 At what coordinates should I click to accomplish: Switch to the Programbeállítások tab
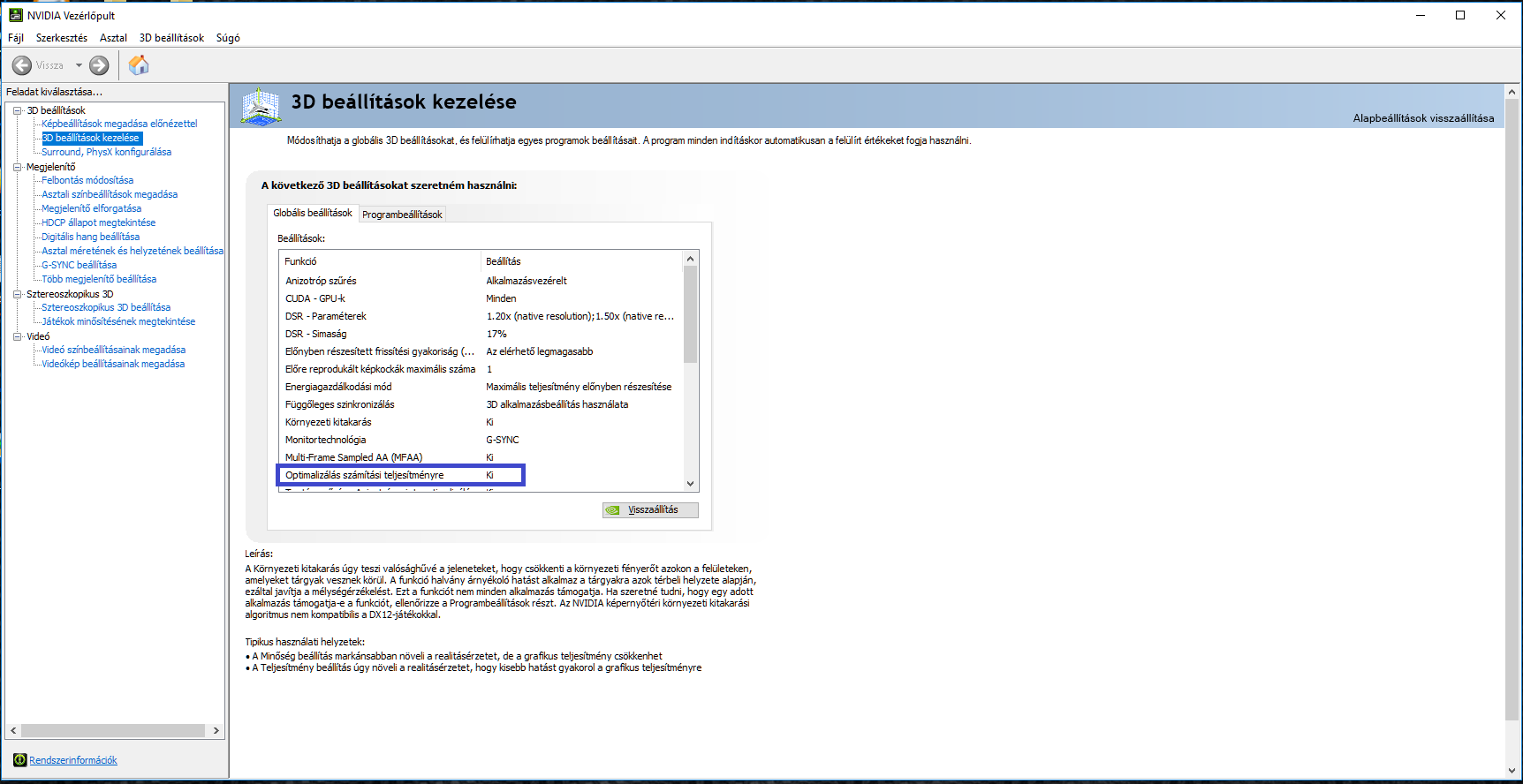pos(402,215)
